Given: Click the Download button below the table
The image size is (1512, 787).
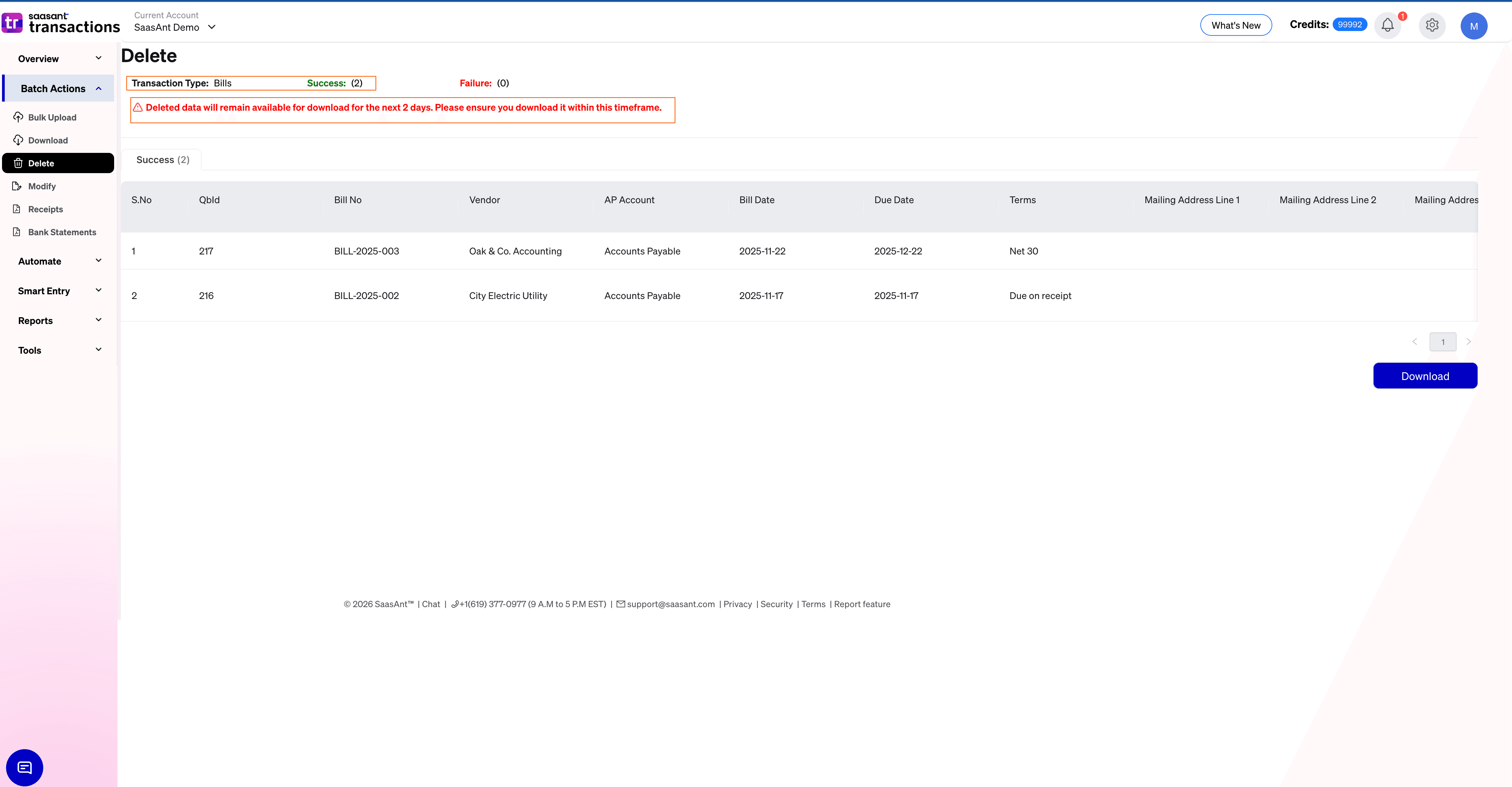Looking at the screenshot, I should (x=1425, y=376).
